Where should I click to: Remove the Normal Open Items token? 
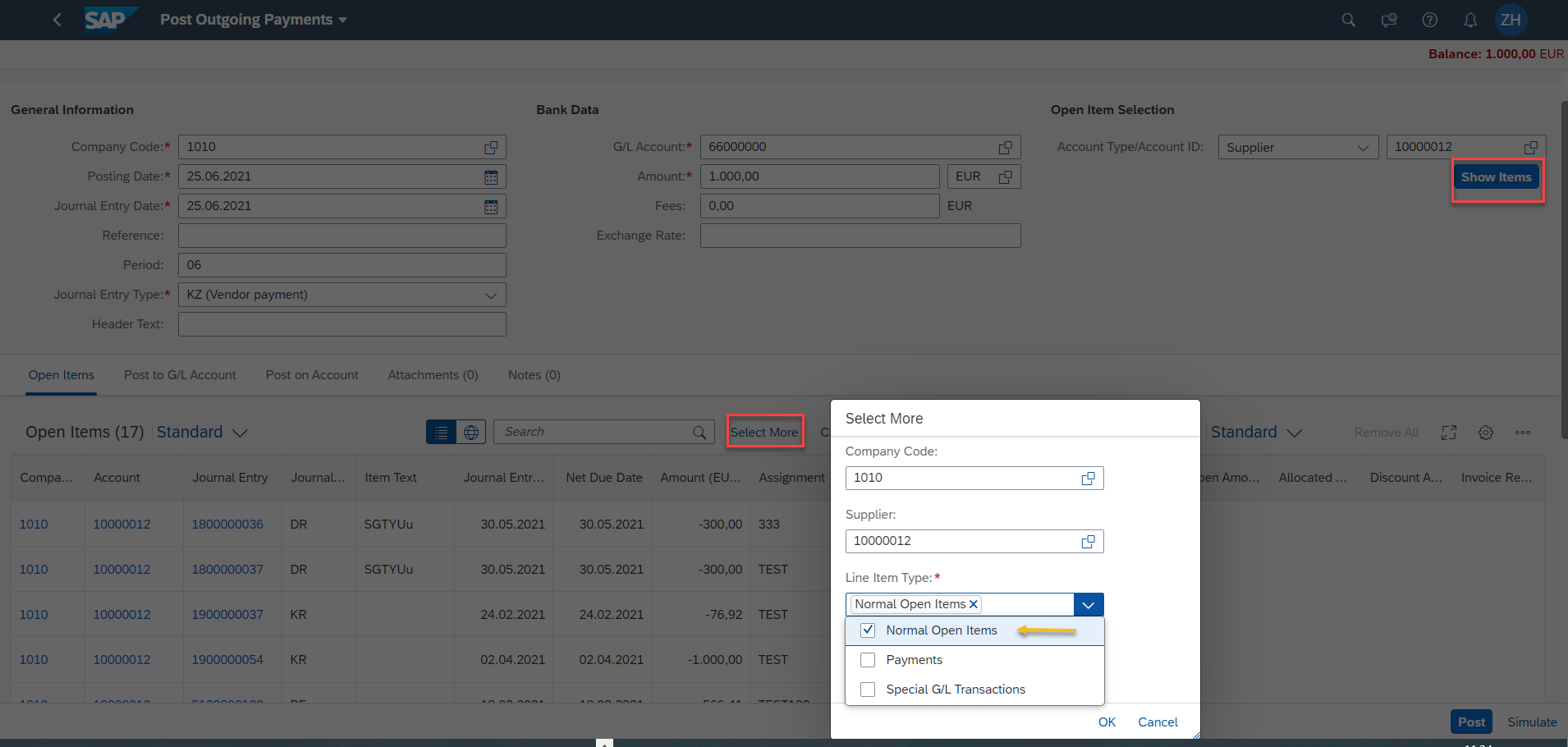pyautogui.click(x=974, y=604)
